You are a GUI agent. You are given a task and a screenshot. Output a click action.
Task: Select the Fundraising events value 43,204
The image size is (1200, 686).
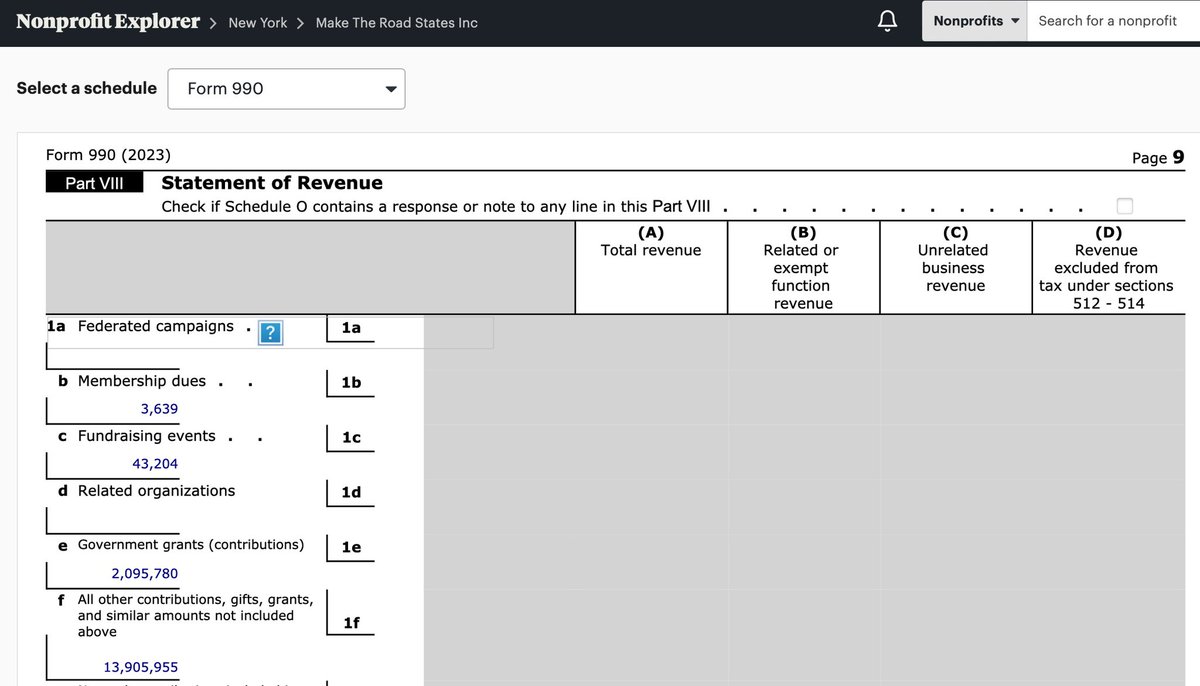[155, 464]
